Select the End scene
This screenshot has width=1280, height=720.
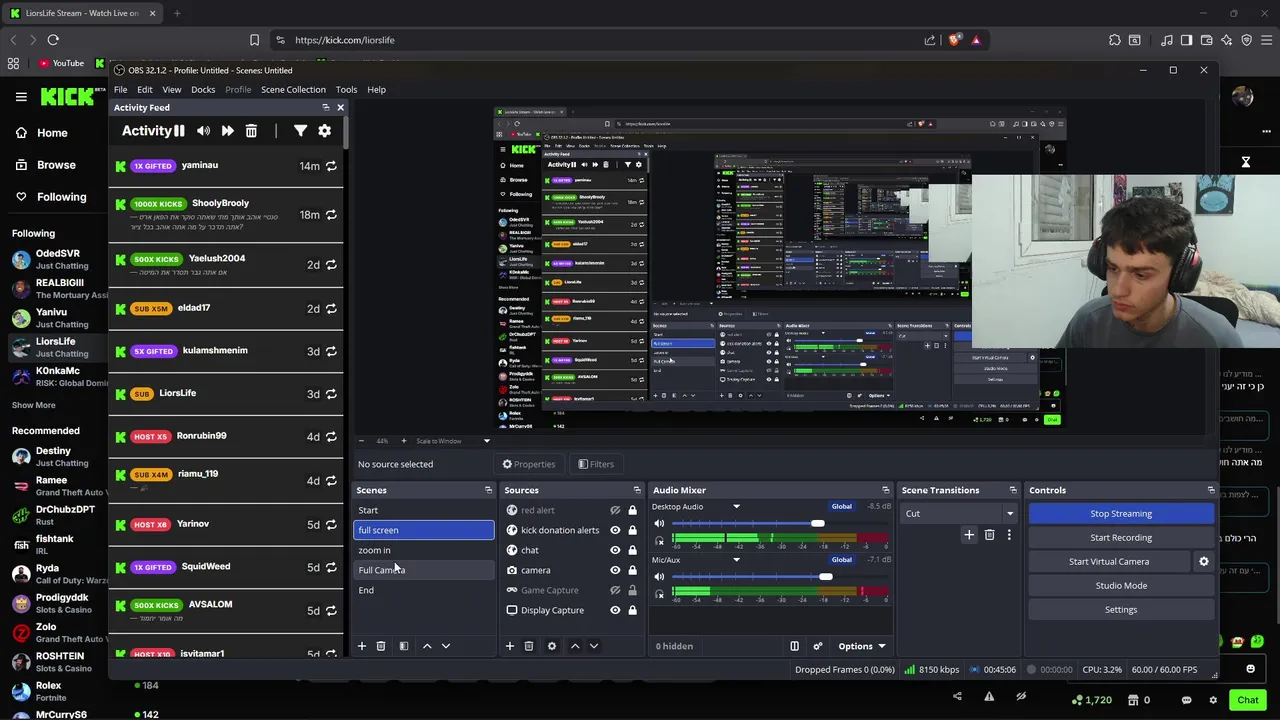[424, 590]
